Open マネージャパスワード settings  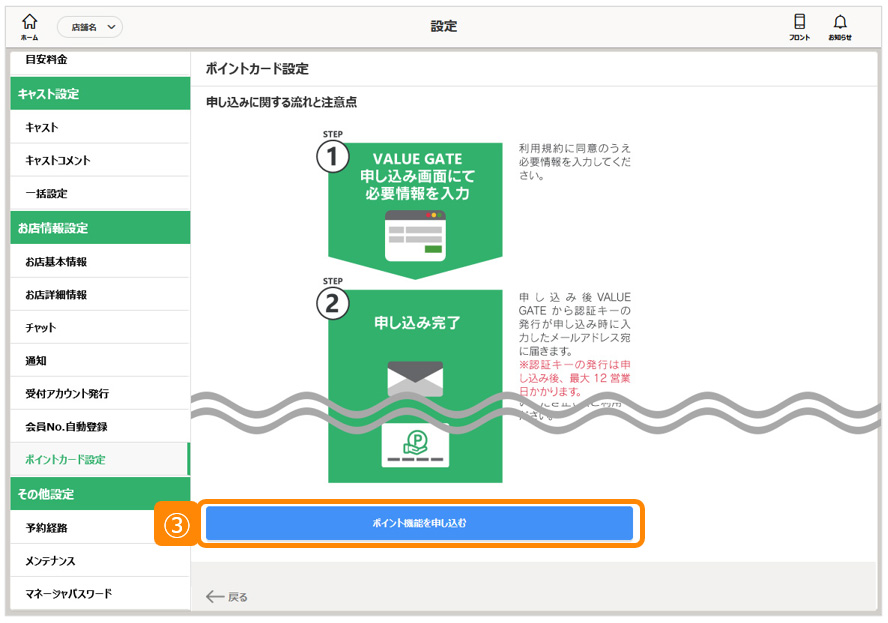(69, 594)
